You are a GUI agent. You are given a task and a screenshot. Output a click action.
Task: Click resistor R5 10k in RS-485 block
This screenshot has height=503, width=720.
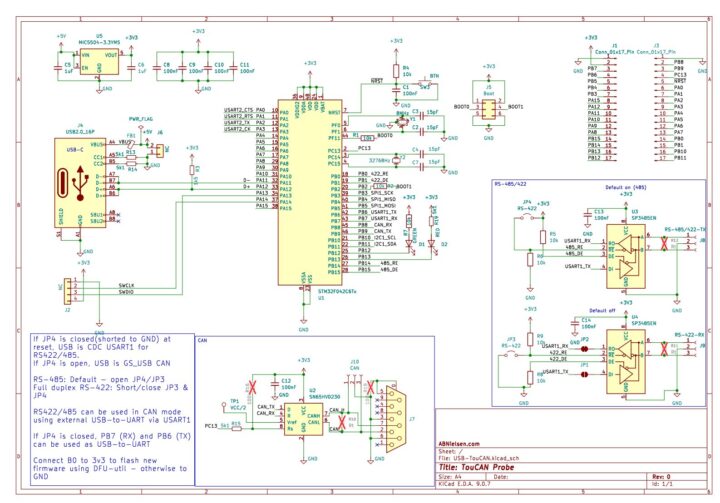click(x=543, y=237)
